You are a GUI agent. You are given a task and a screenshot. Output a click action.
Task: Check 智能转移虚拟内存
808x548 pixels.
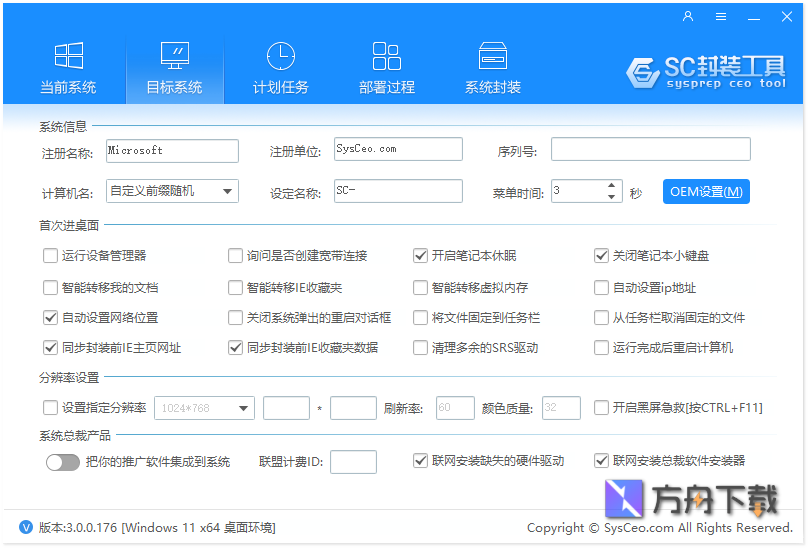(420, 288)
